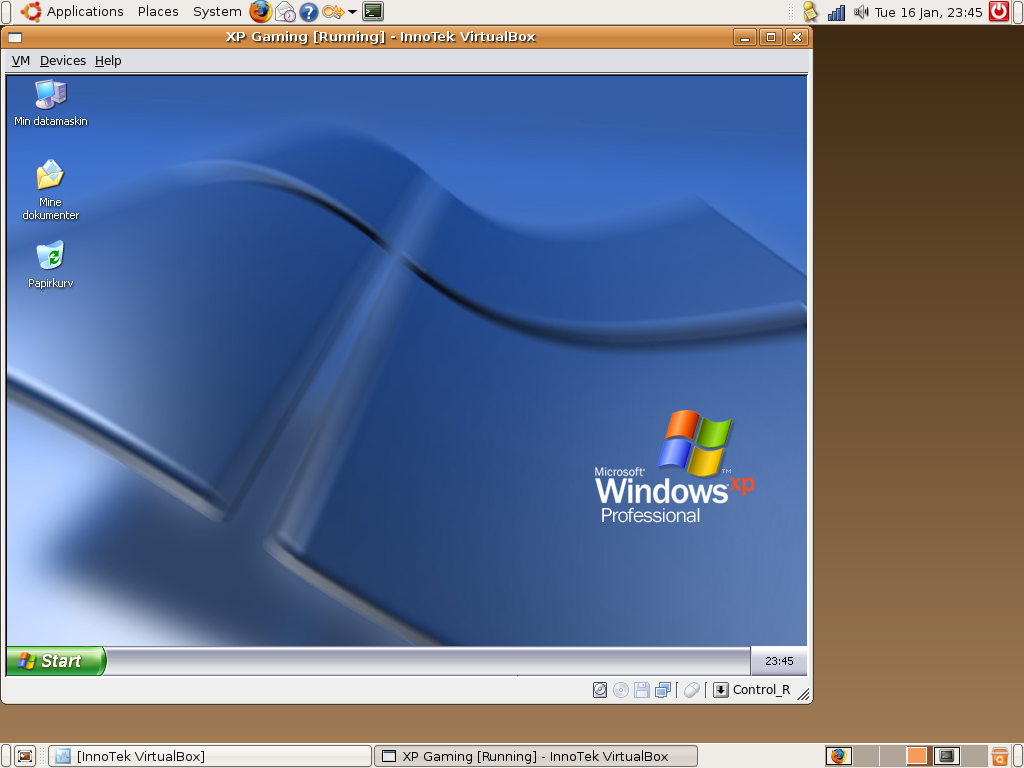Switch to second empty workspace
1024x768 pixels.
tap(865, 756)
